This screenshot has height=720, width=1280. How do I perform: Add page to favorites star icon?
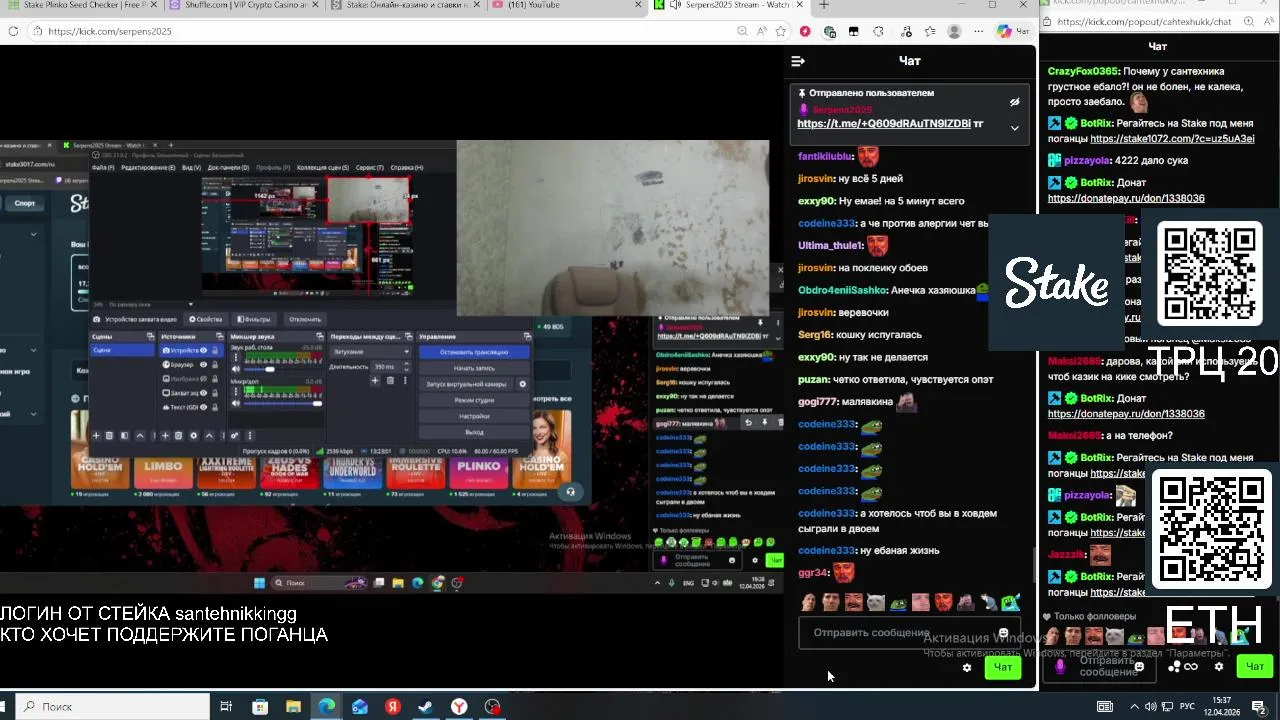tap(781, 31)
